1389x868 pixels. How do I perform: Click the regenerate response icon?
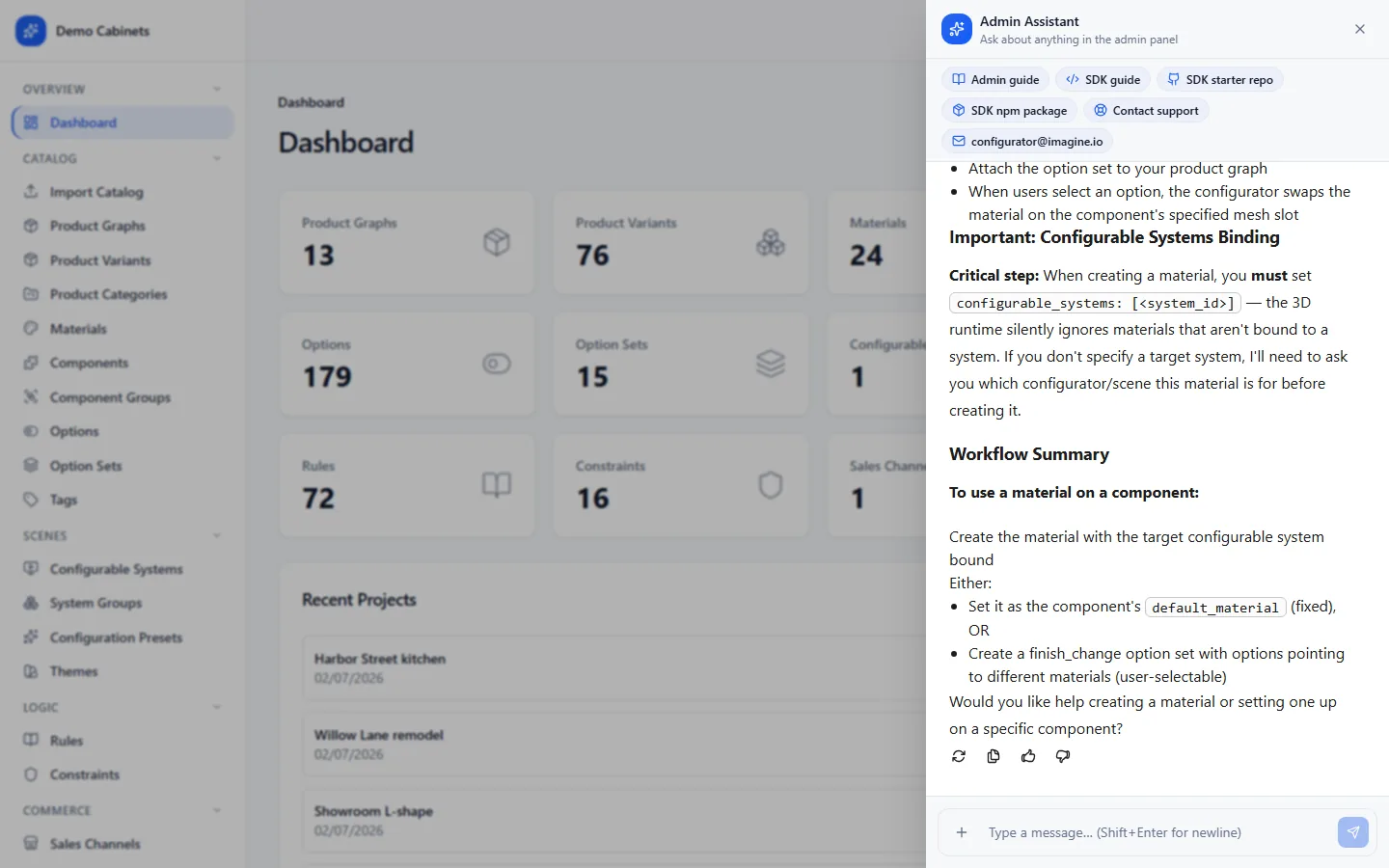tap(959, 756)
